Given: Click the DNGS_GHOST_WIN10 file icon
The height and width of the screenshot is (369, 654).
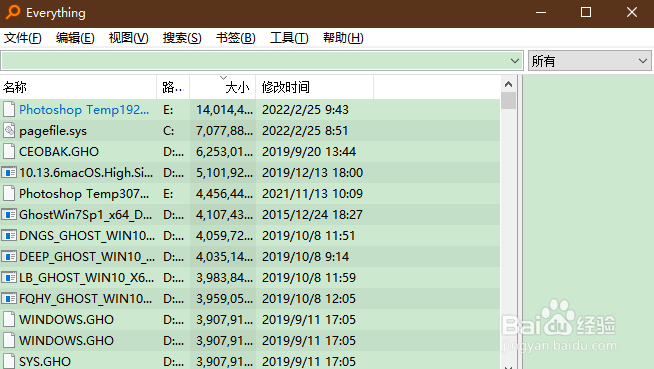Looking at the screenshot, I should coord(9,236).
